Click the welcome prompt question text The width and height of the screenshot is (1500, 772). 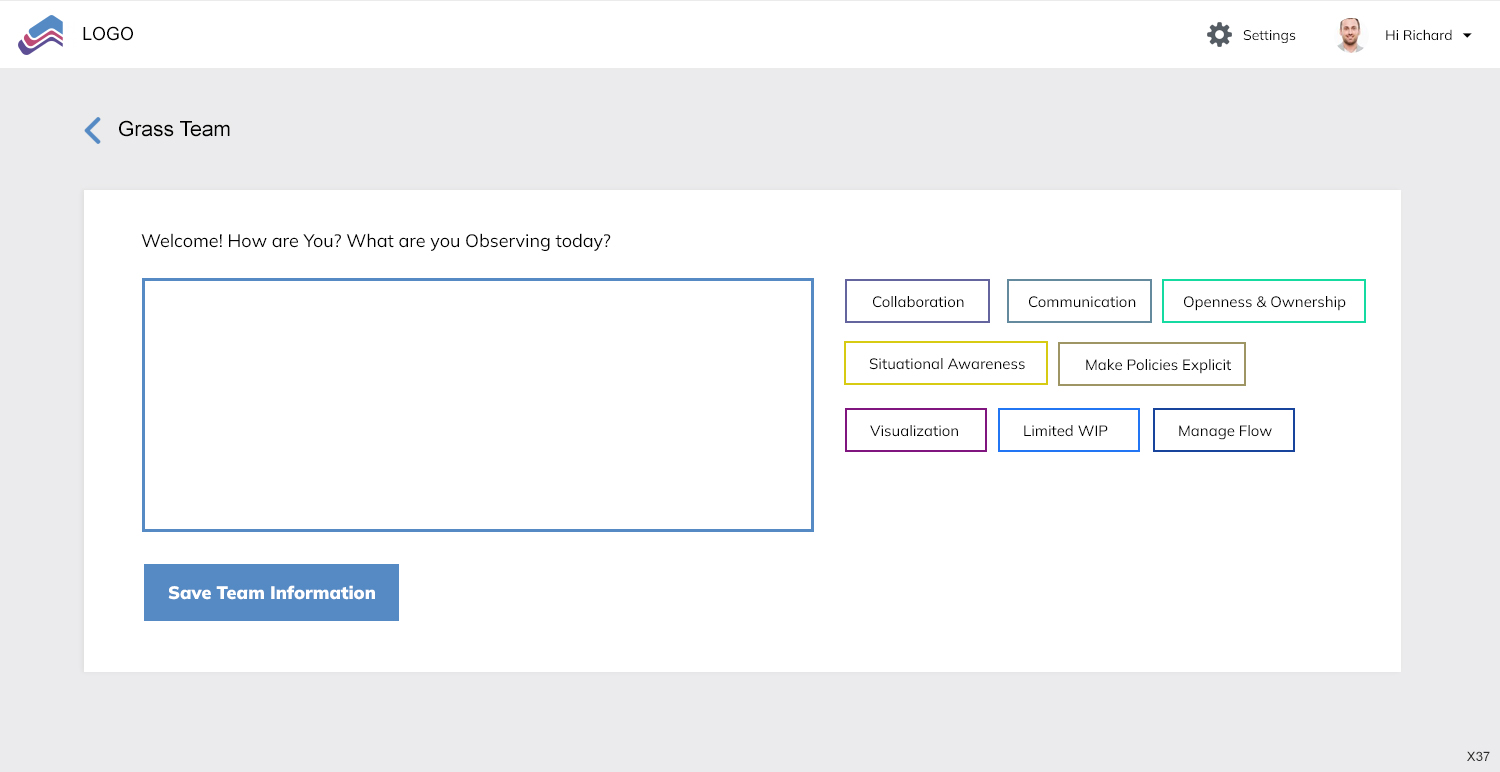coord(375,241)
